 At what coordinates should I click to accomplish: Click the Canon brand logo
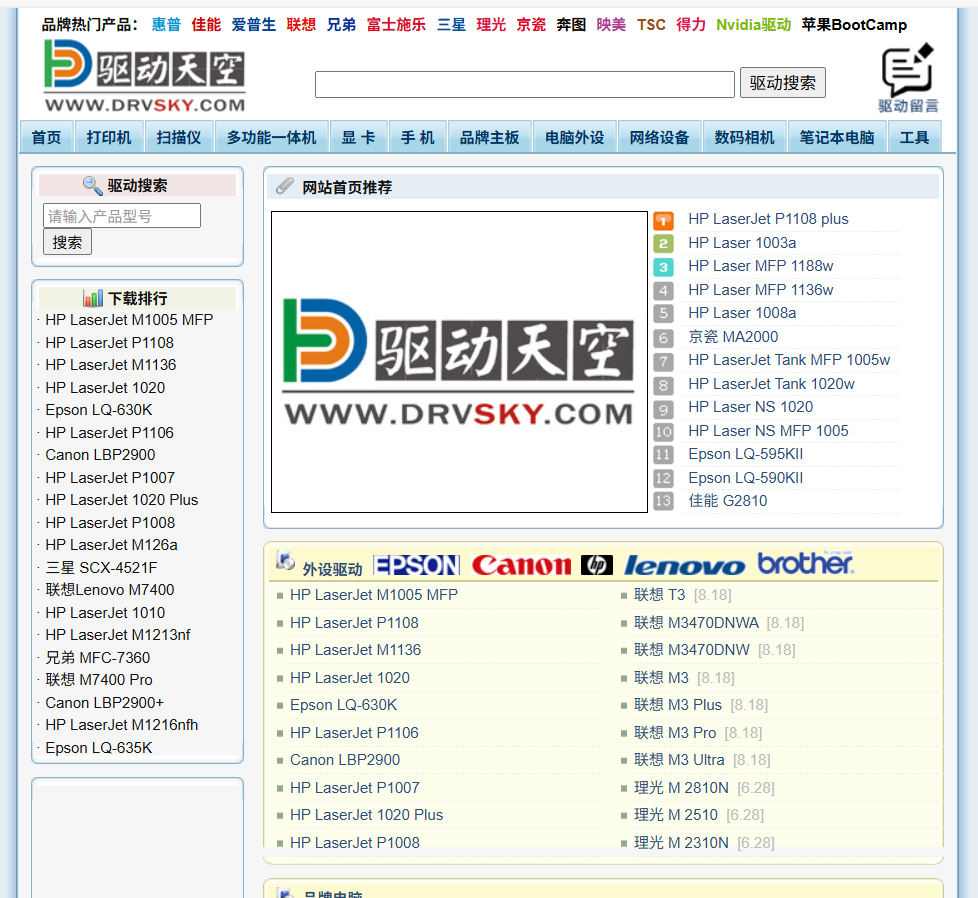[x=521, y=565]
